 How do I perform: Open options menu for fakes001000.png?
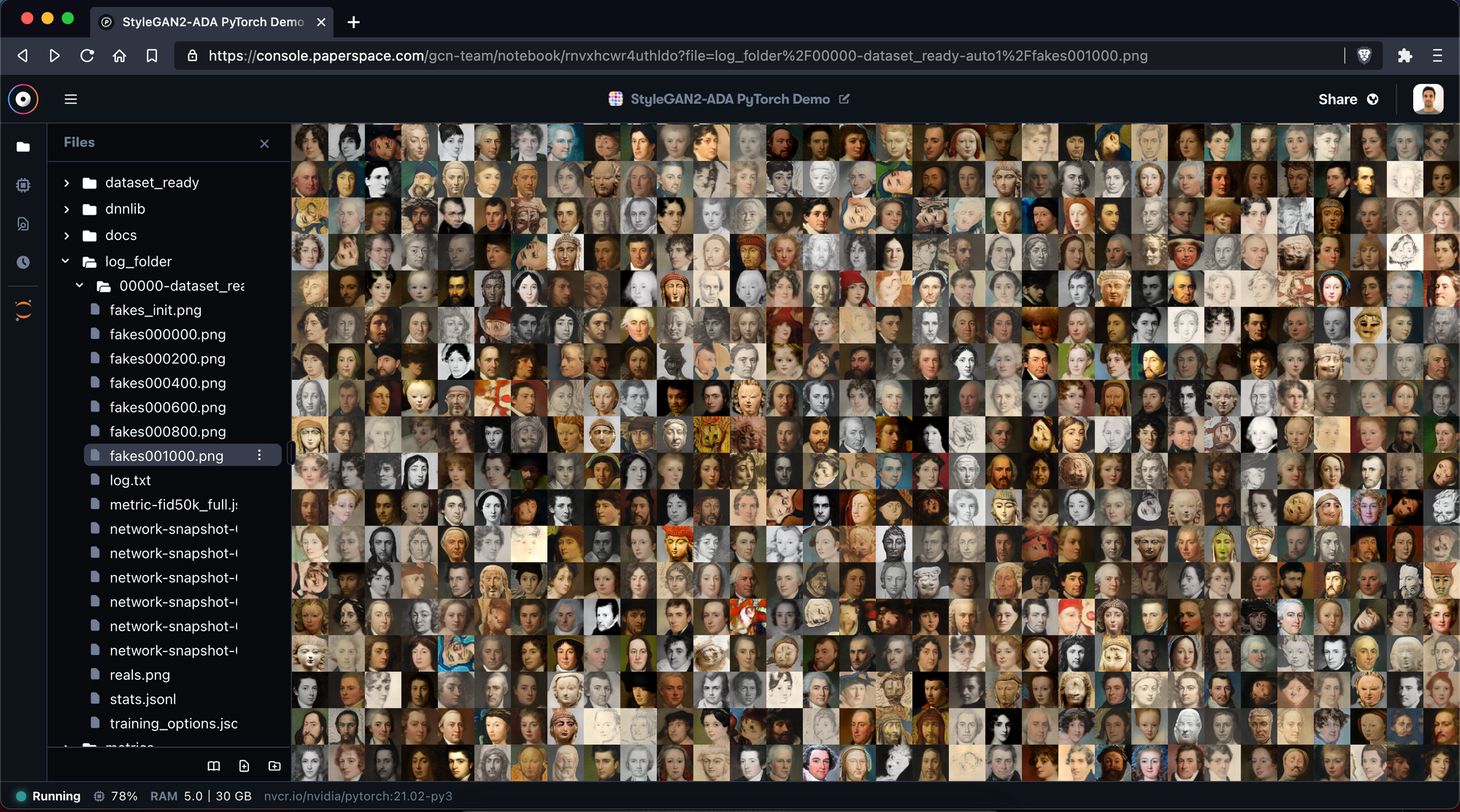[x=259, y=455]
